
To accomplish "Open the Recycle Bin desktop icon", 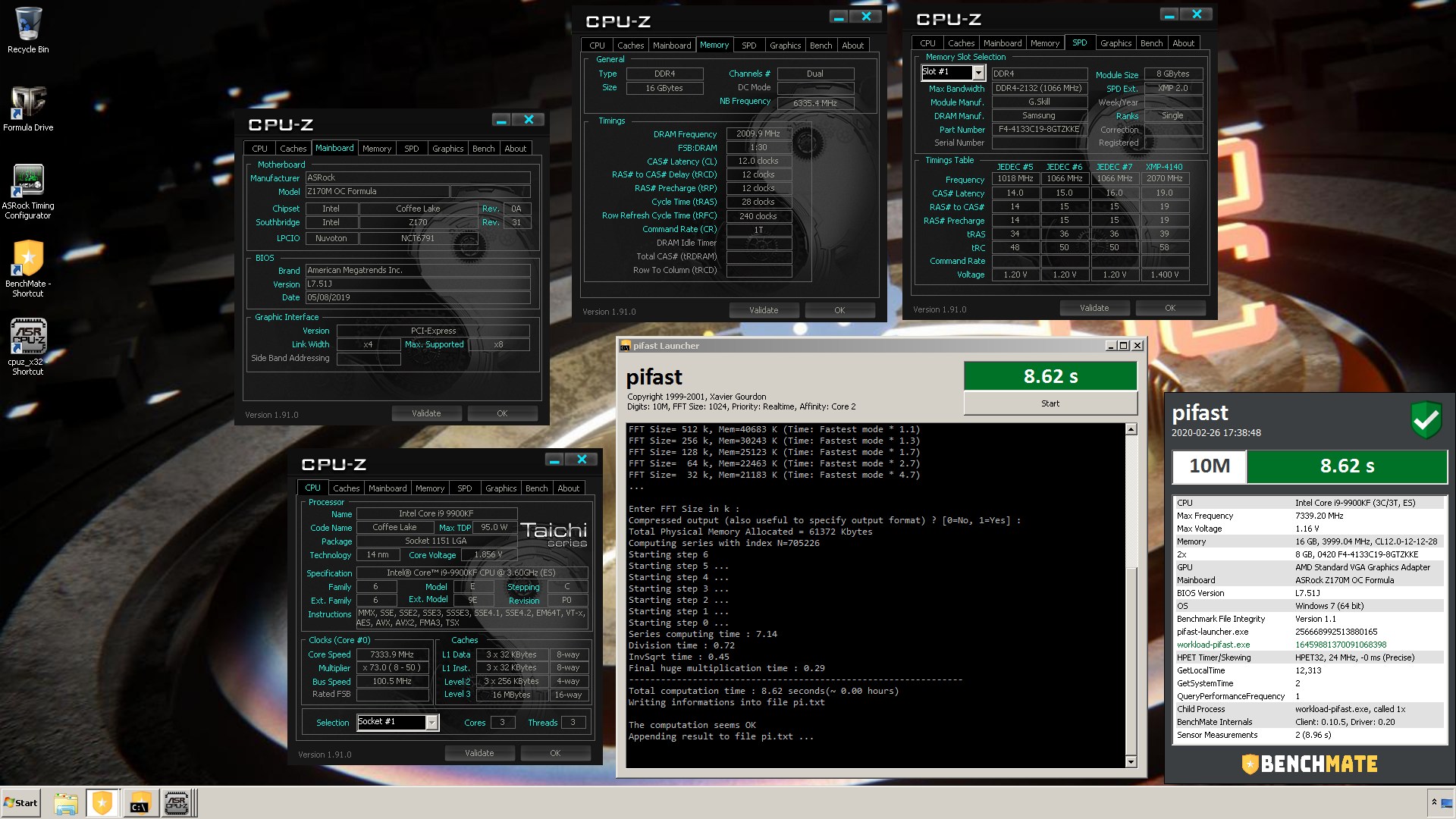I will click(x=28, y=30).
